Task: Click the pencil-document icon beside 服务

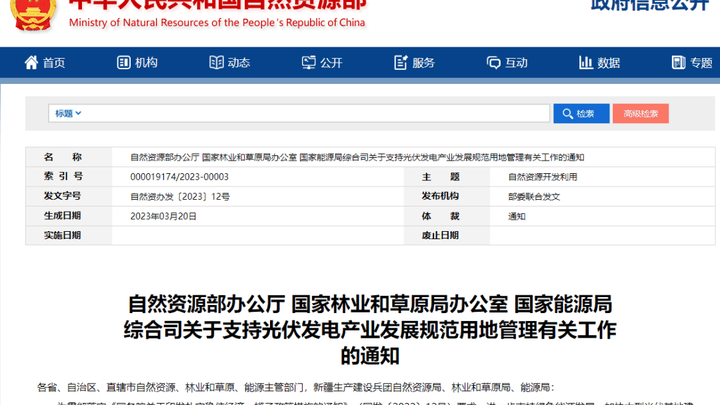Action: tap(401, 62)
